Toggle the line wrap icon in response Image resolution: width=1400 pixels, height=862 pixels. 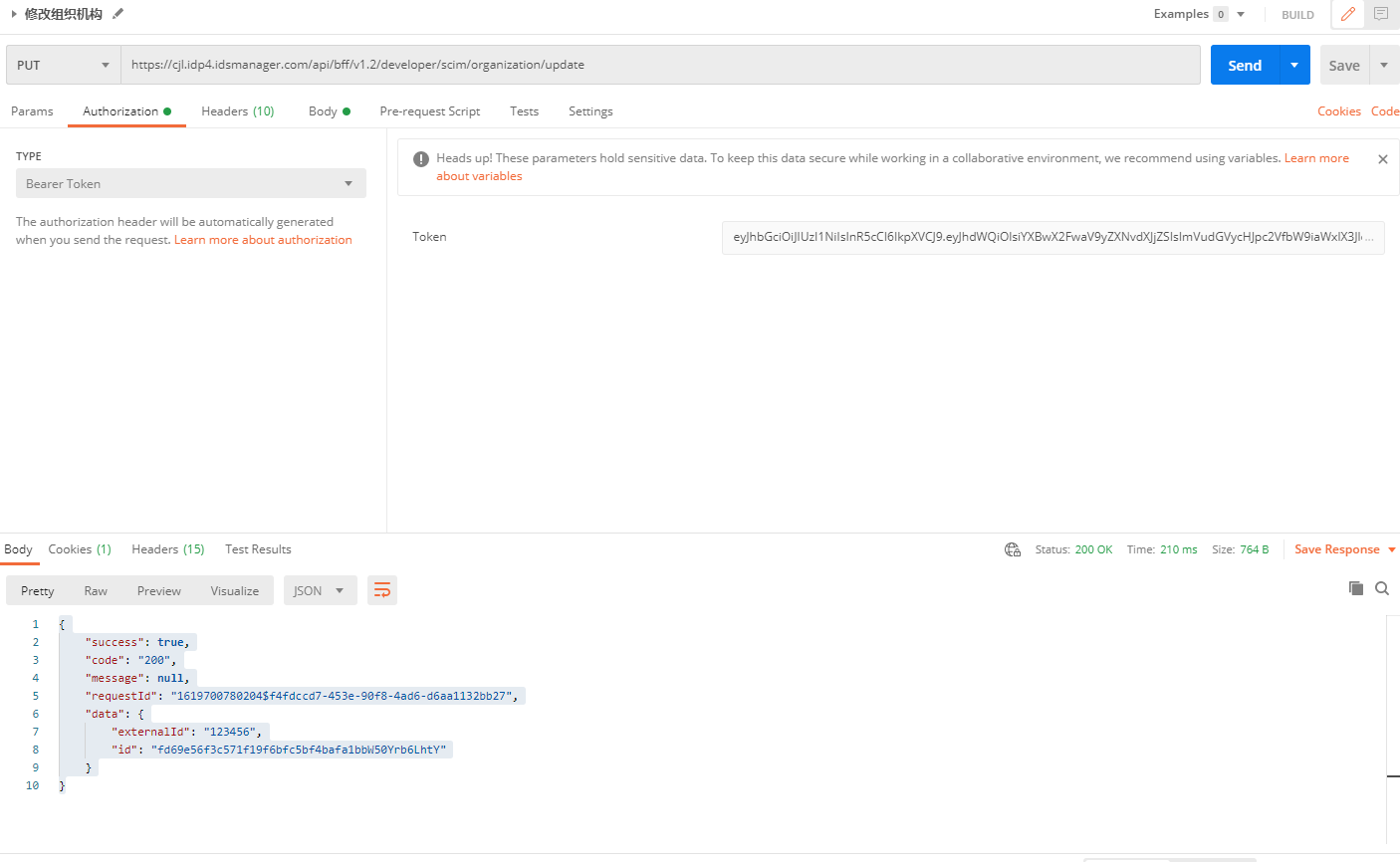382,590
